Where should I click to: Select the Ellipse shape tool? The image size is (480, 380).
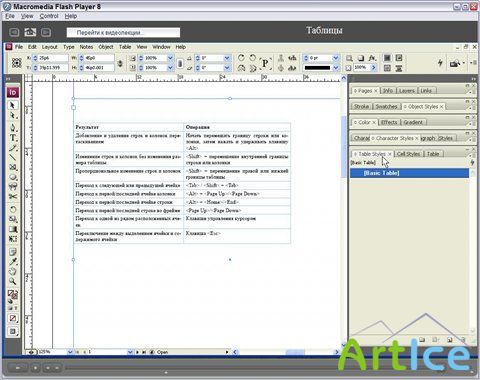pyautogui.click(x=13, y=177)
